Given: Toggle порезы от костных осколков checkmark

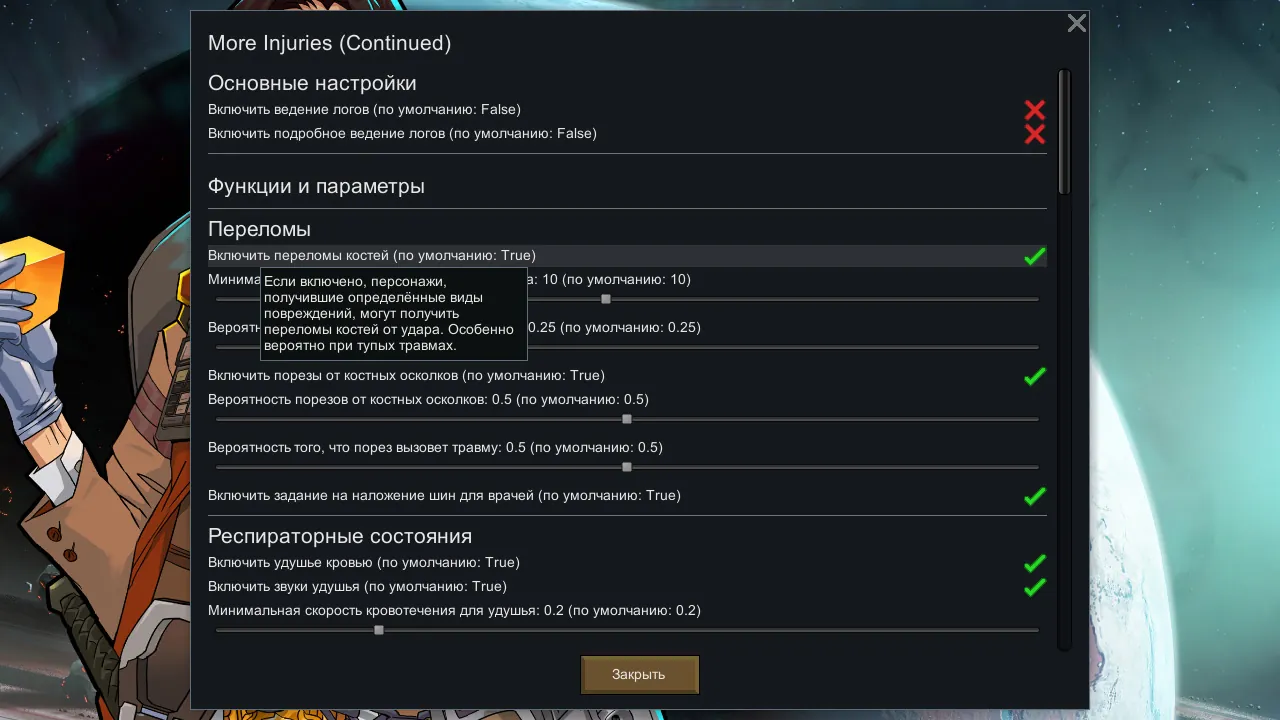Looking at the screenshot, I should (x=1035, y=376).
